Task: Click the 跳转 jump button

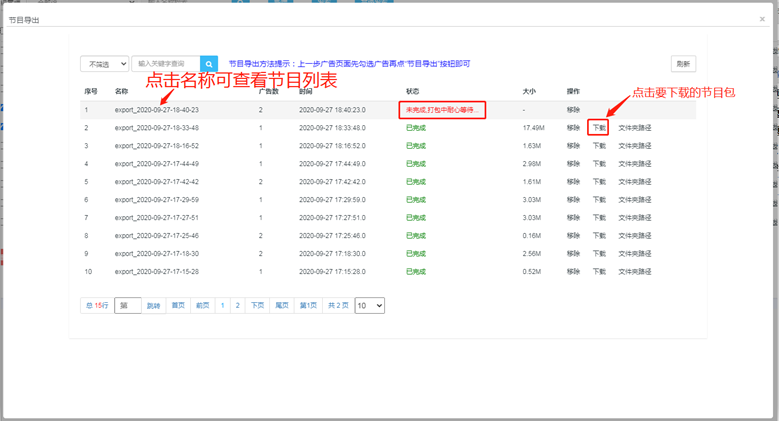Action: (153, 306)
